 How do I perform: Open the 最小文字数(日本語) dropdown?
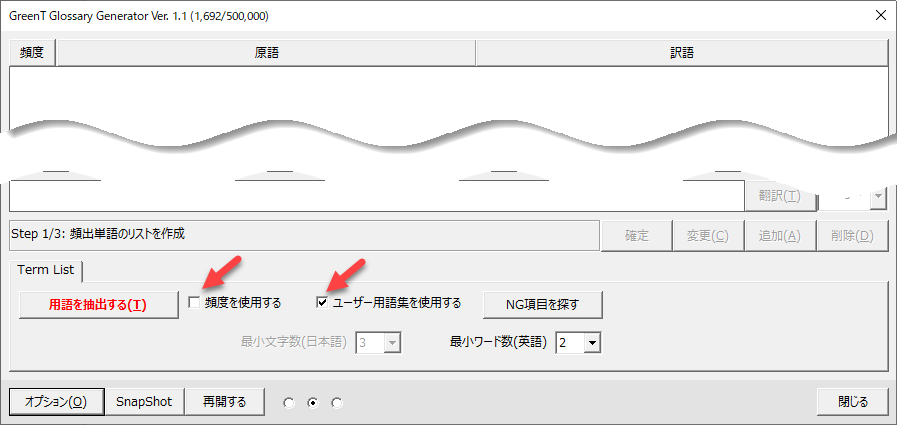point(391,343)
